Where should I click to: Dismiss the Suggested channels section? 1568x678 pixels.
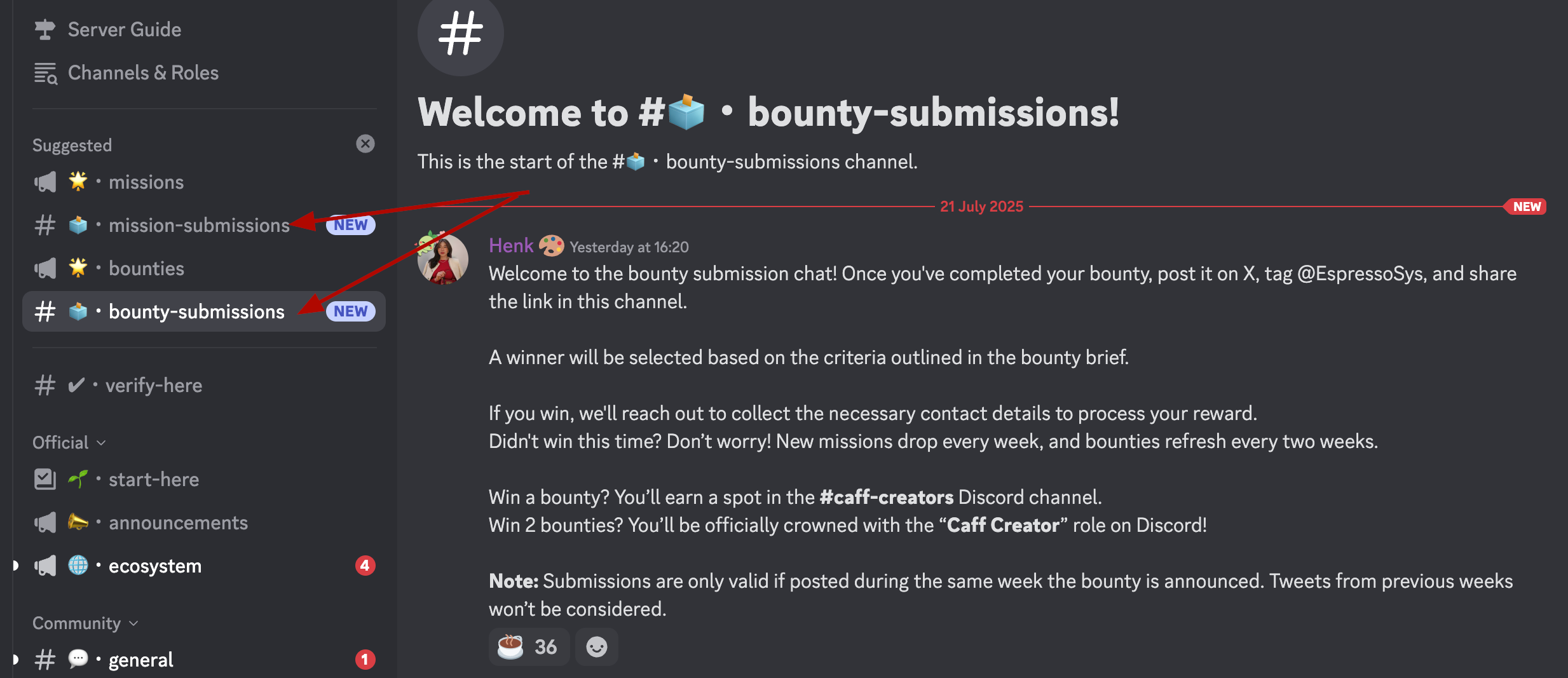pyautogui.click(x=365, y=144)
